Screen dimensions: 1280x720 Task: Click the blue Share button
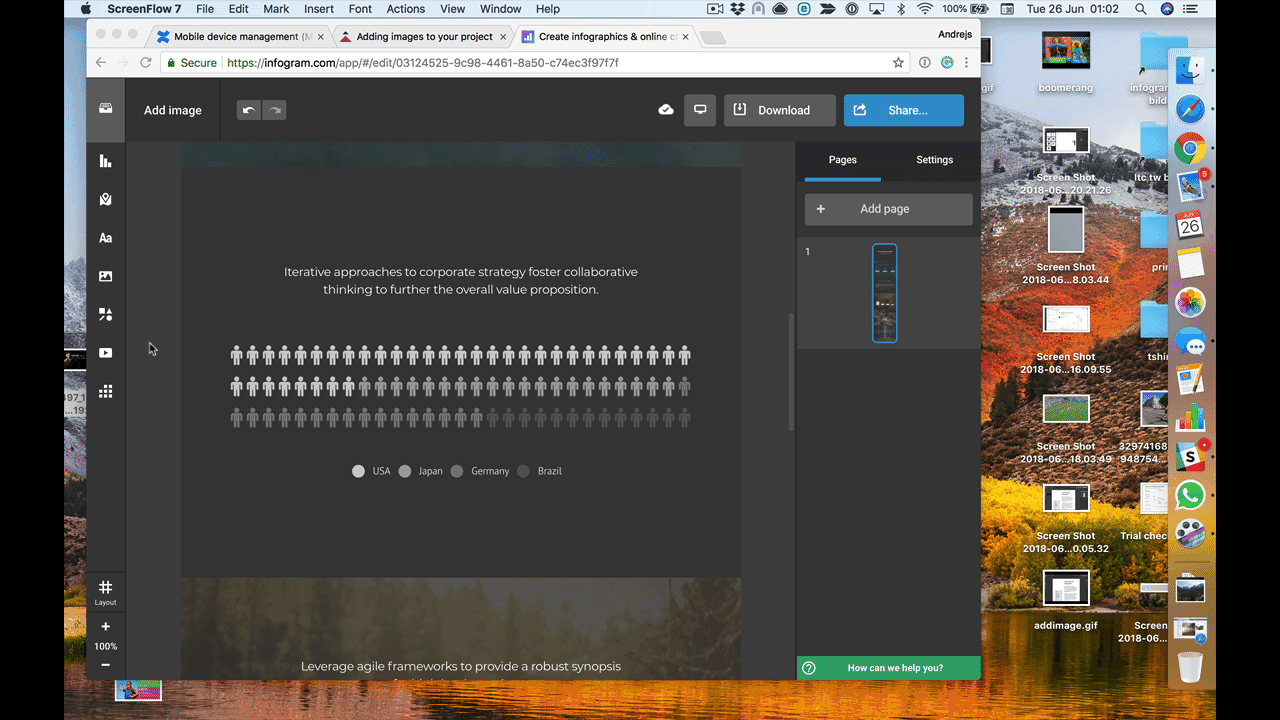tap(903, 110)
